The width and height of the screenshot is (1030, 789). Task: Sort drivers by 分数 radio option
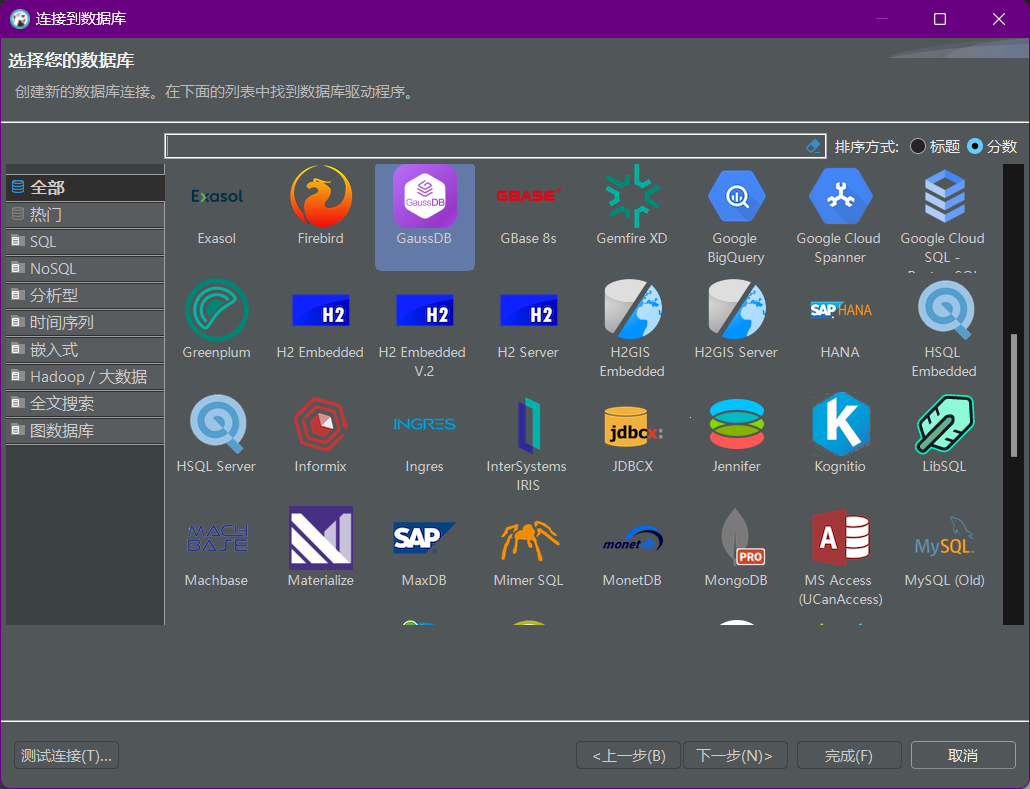[993, 147]
